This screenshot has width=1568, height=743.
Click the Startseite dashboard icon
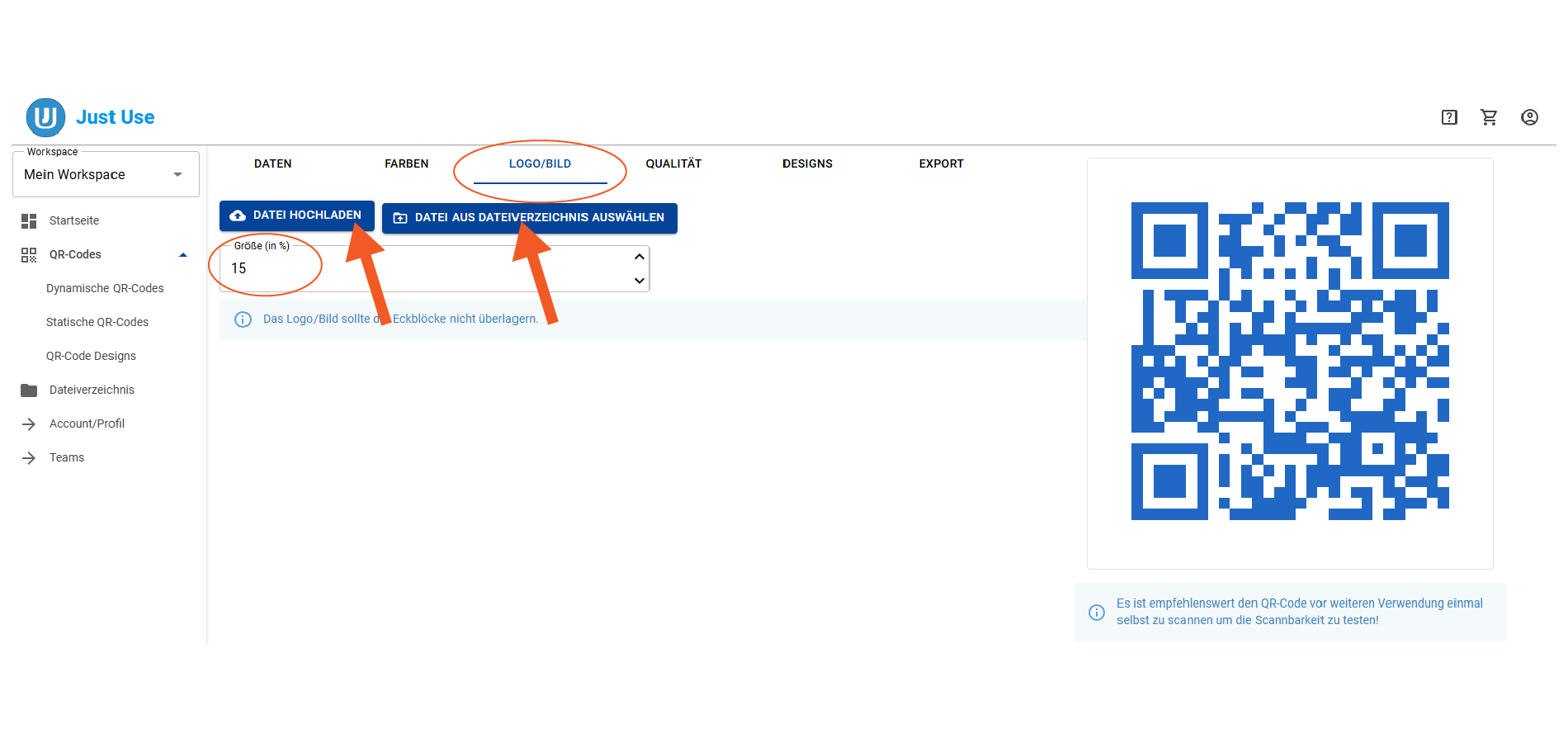[x=29, y=220]
